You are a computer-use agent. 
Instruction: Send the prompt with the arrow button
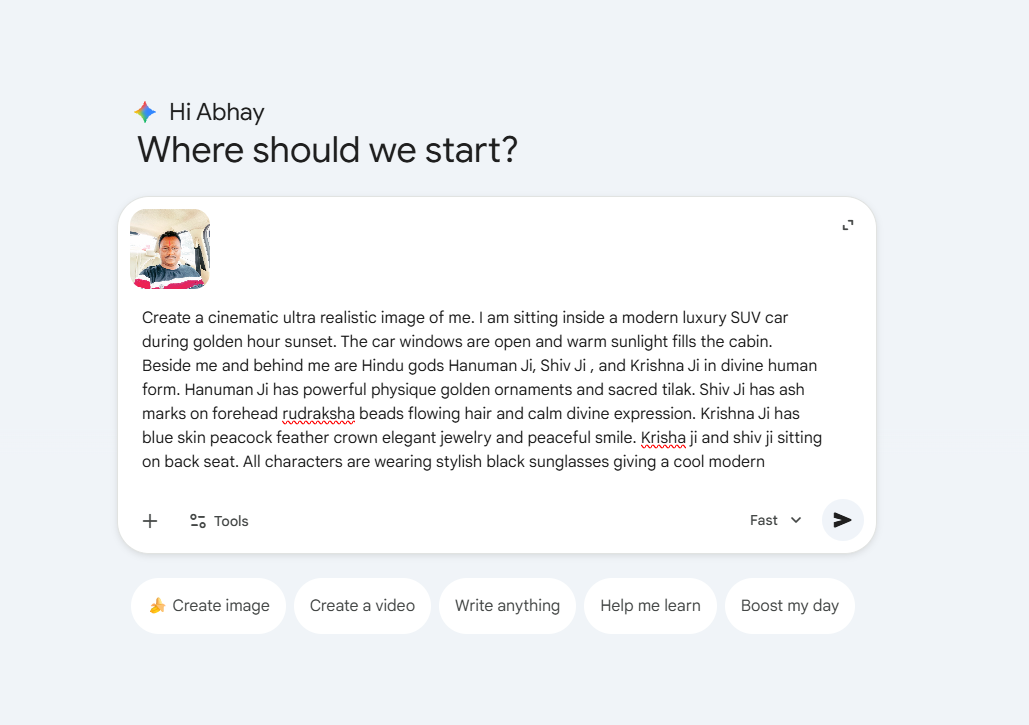842,520
